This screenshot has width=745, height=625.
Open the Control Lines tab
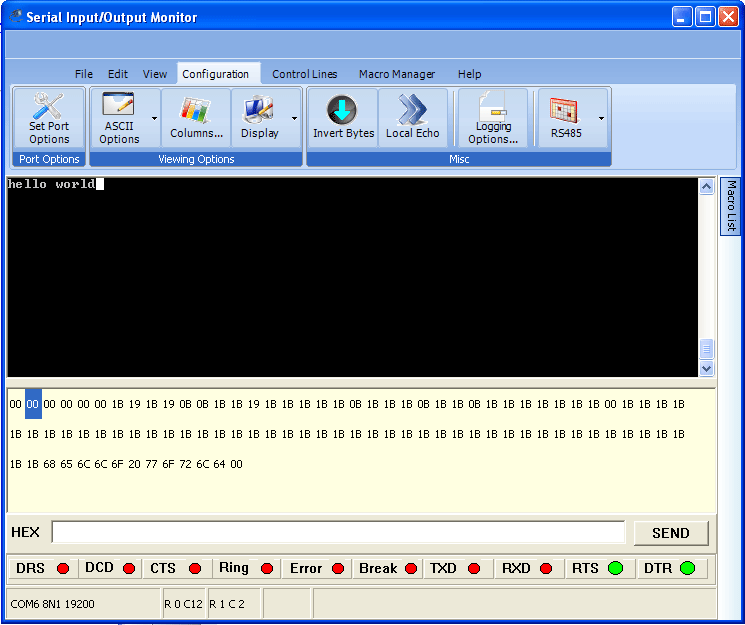[x=304, y=74]
